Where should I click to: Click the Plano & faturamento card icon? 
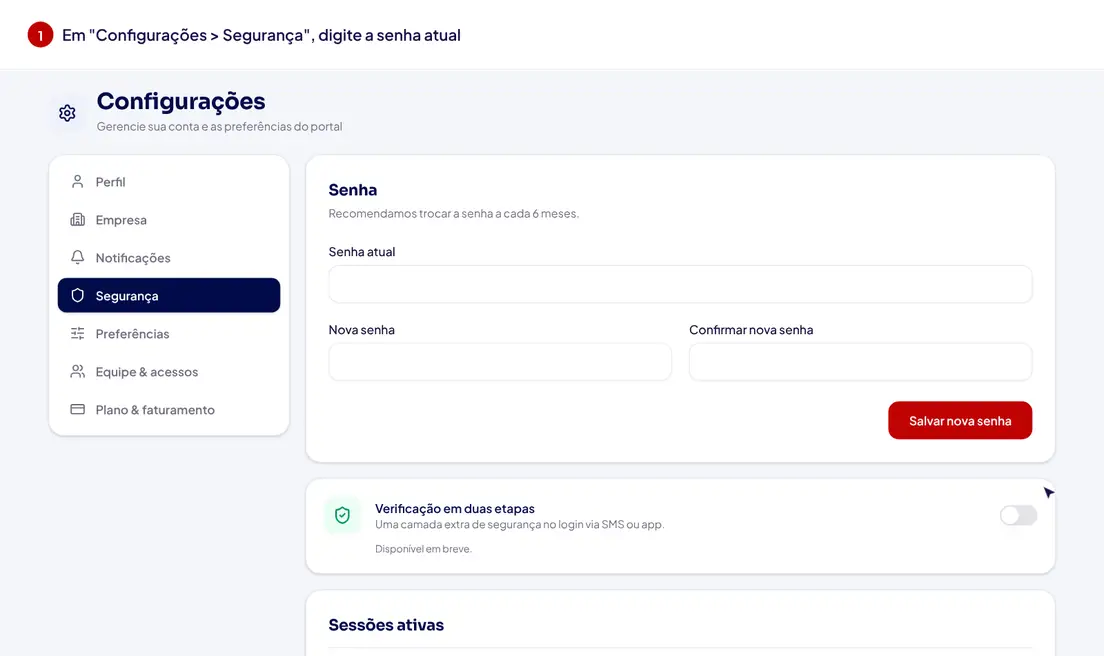77,410
